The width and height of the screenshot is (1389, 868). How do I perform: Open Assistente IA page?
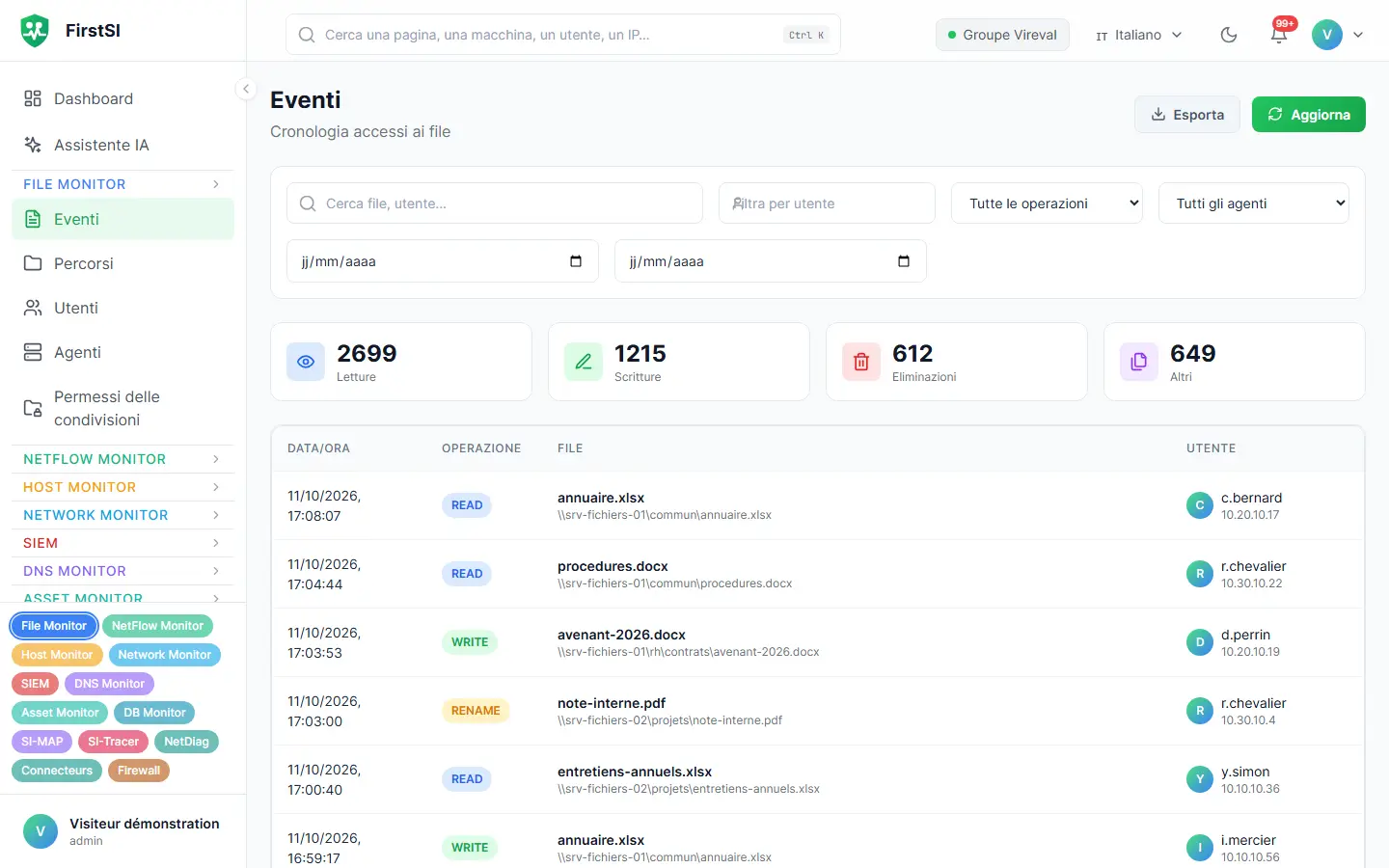click(x=123, y=145)
